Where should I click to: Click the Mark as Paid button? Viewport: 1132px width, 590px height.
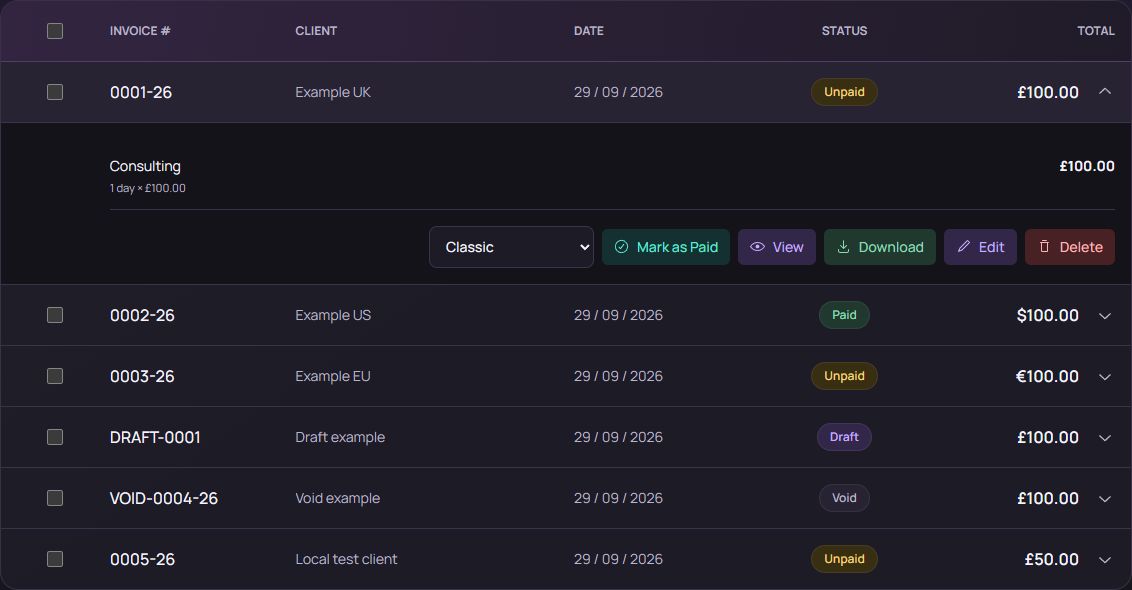(666, 247)
